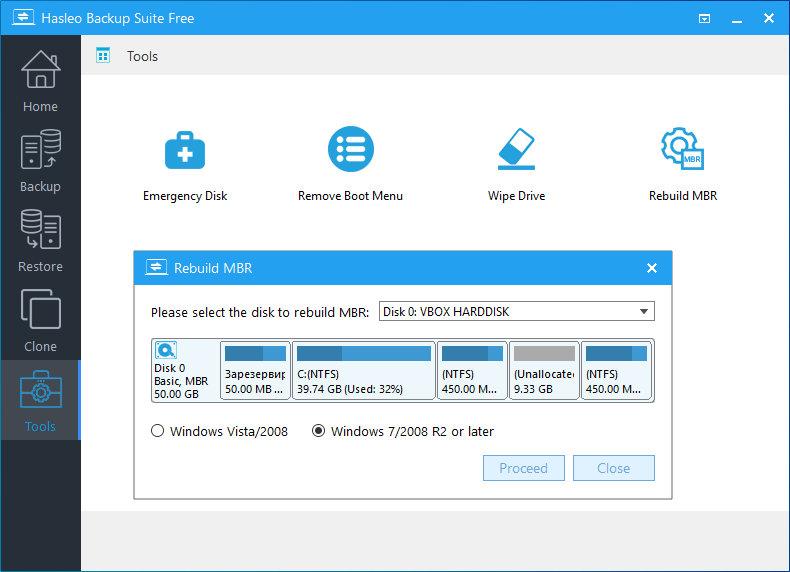Click the Close button in dialog

tap(613, 468)
